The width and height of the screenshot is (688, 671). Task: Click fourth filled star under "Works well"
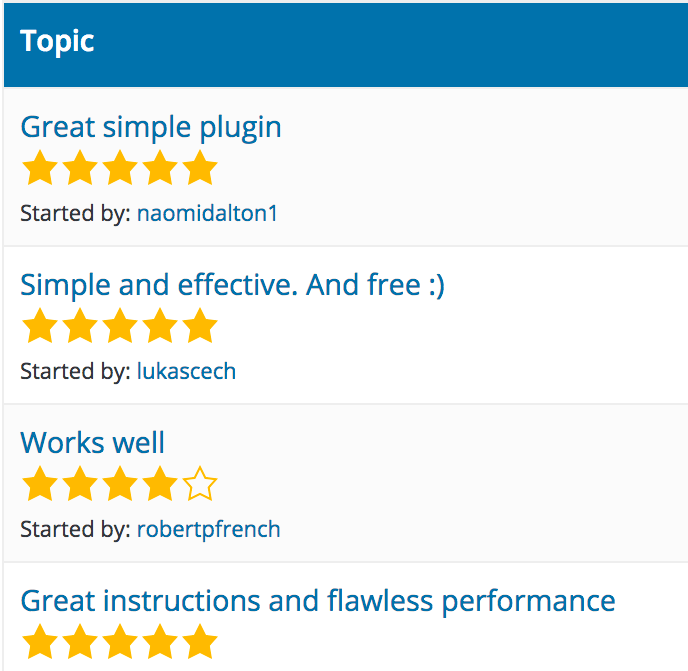click(x=160, y=485)
